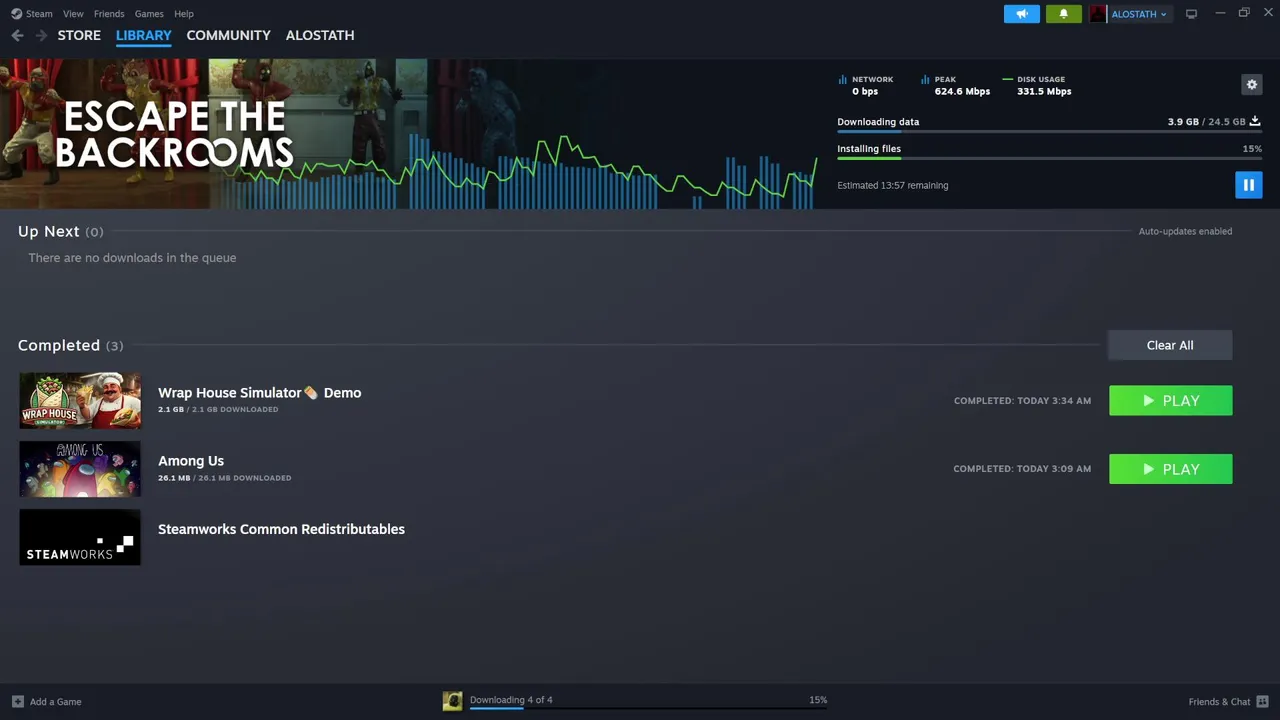Screen dimensions: 1280x720
Task: Click the 15% footer percentage
Action: pyautogui.click(x=818, y=700)
